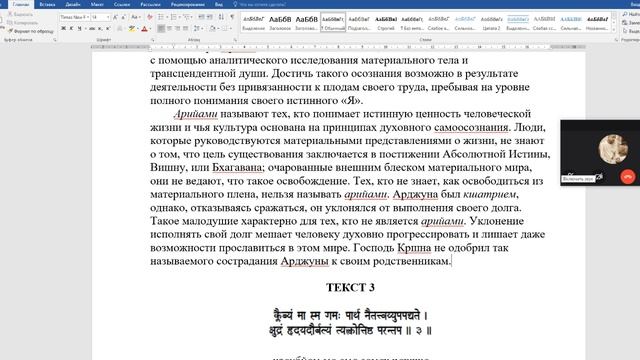Switch to the Рецензирование ribbon tab
Viewport: 640px width, 360px height.
coord(188,4)
